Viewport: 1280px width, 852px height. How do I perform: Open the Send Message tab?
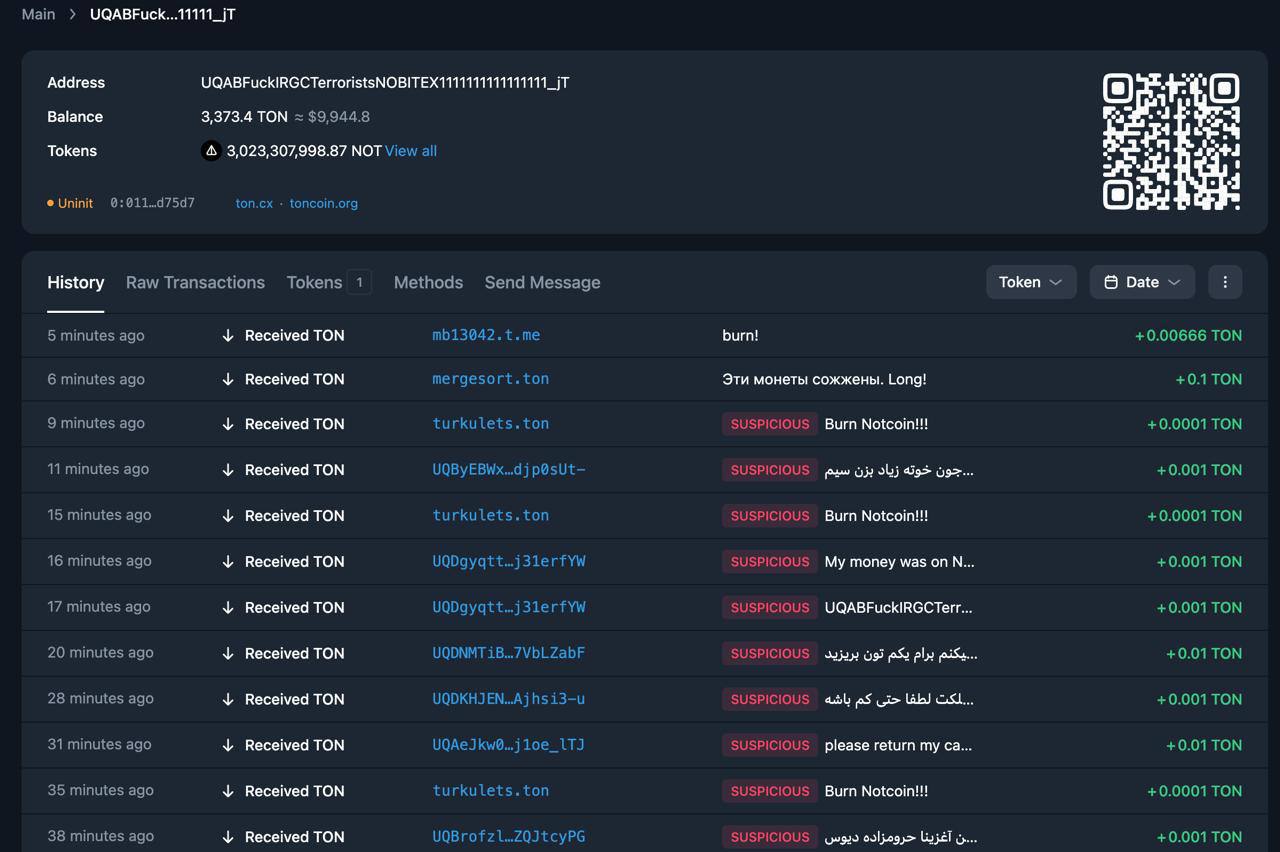tap(542, 282)
